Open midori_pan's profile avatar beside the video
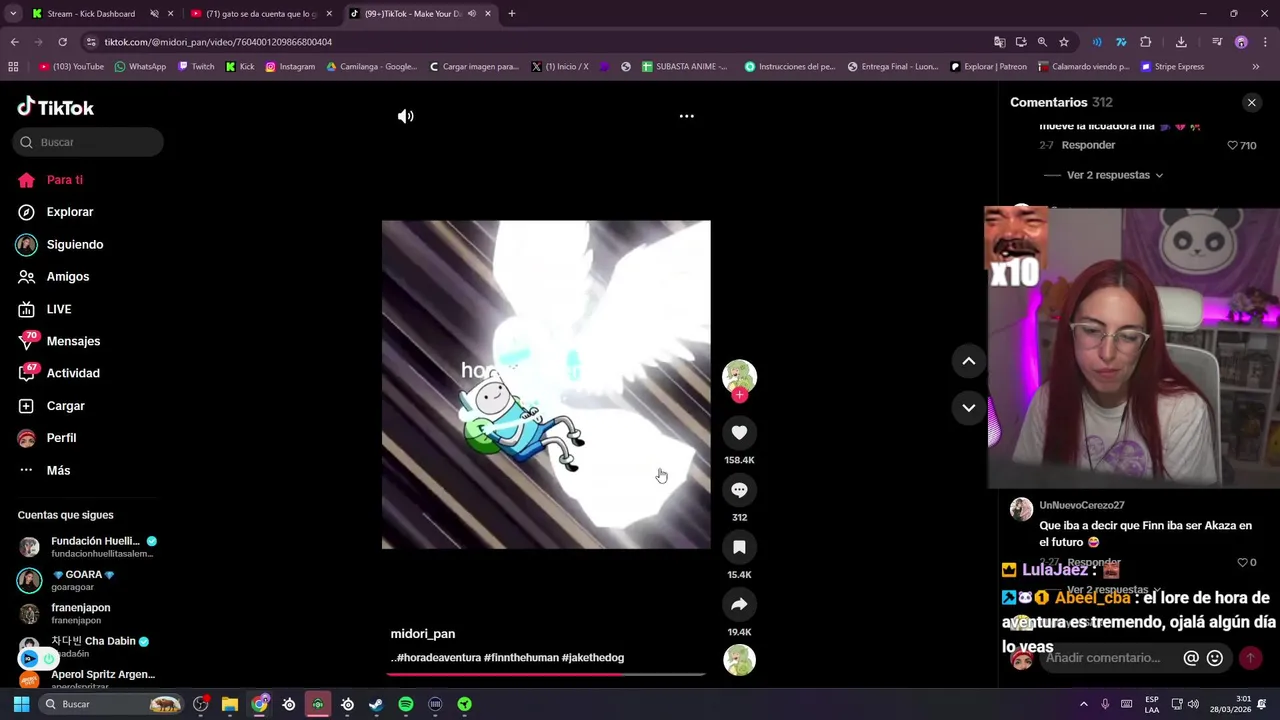 pyautogui.click(x=739, y=376)
